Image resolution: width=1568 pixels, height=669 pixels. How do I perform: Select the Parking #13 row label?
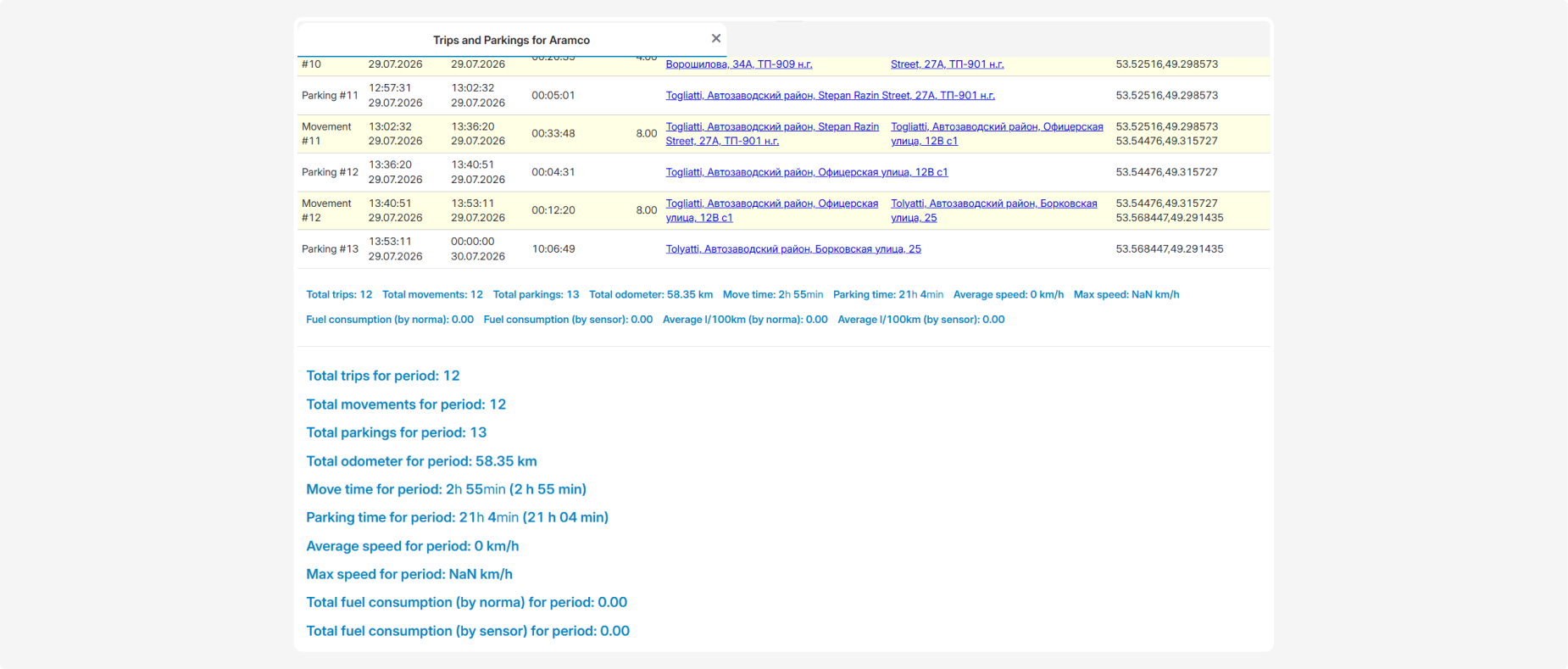tap(330, 248)
